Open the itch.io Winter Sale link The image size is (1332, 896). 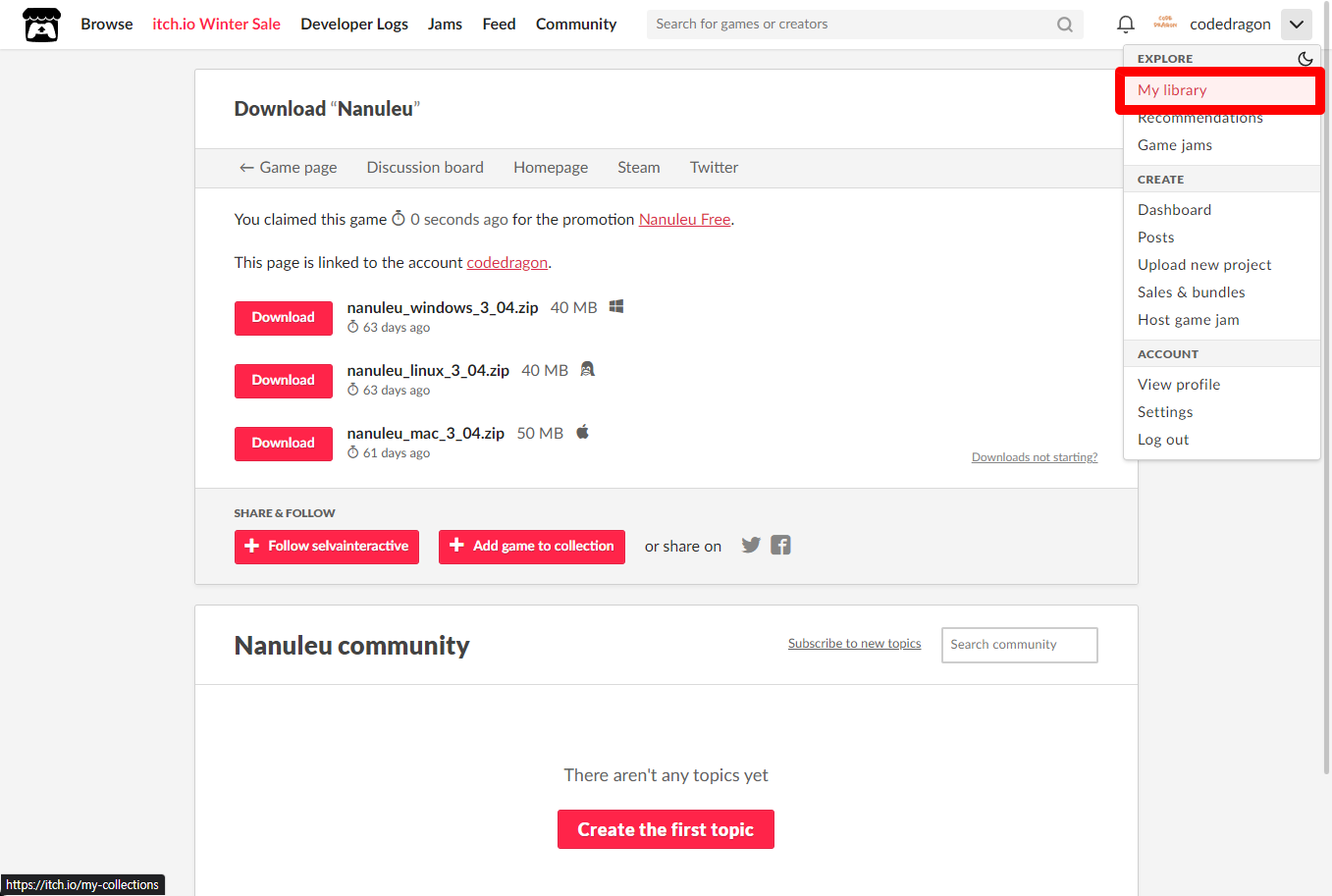216,24
